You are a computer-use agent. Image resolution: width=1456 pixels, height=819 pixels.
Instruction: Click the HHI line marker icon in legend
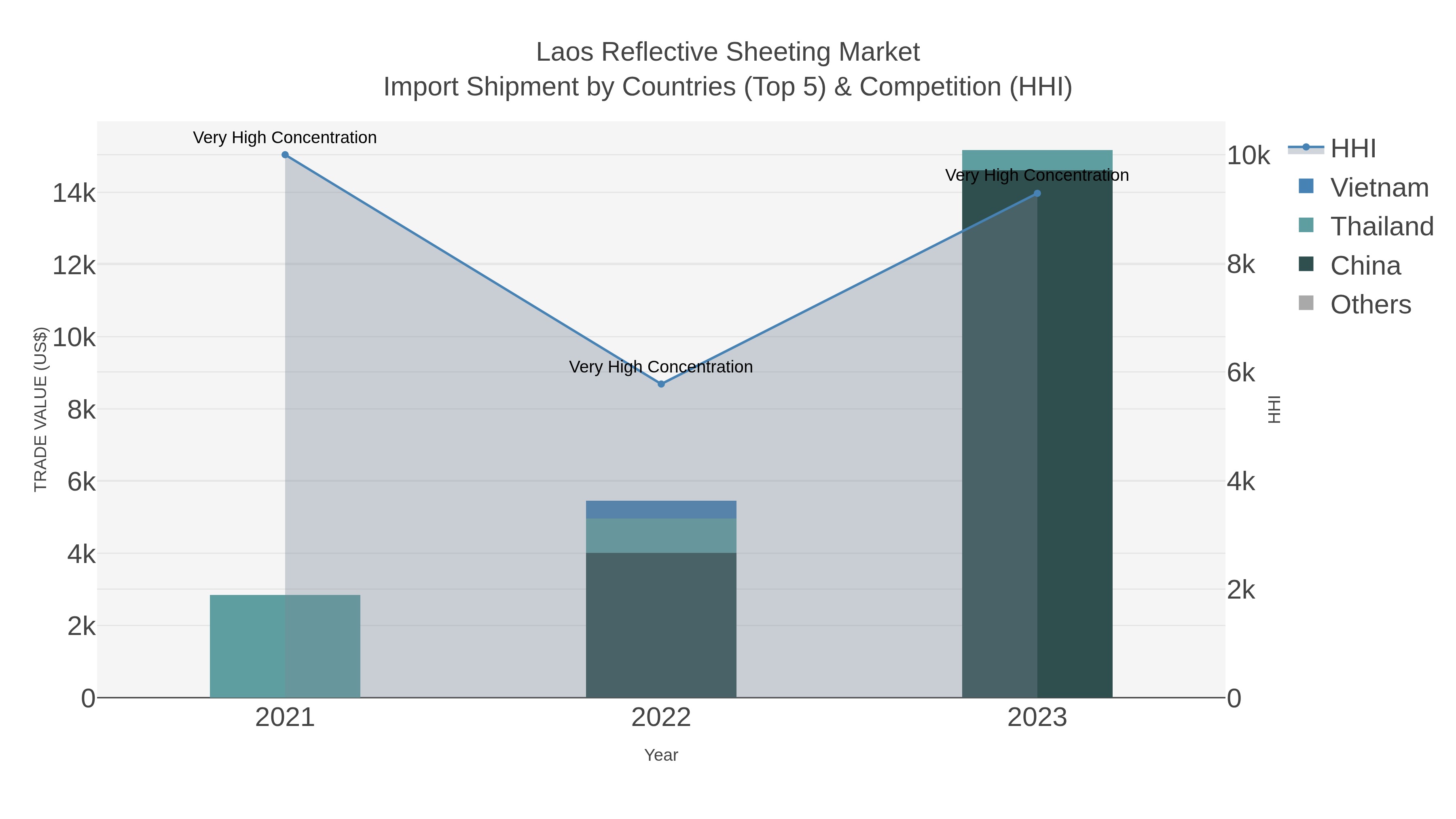1306,148
